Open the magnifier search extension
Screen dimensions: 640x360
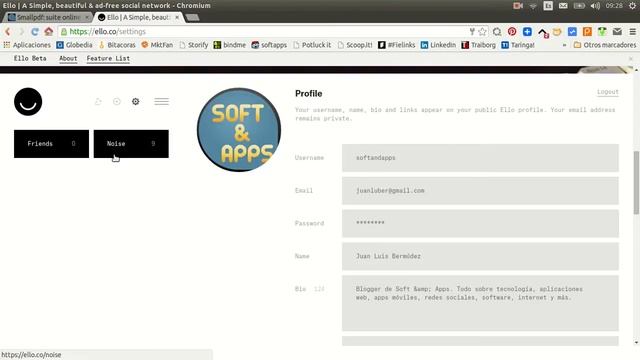tap(497, 31)
